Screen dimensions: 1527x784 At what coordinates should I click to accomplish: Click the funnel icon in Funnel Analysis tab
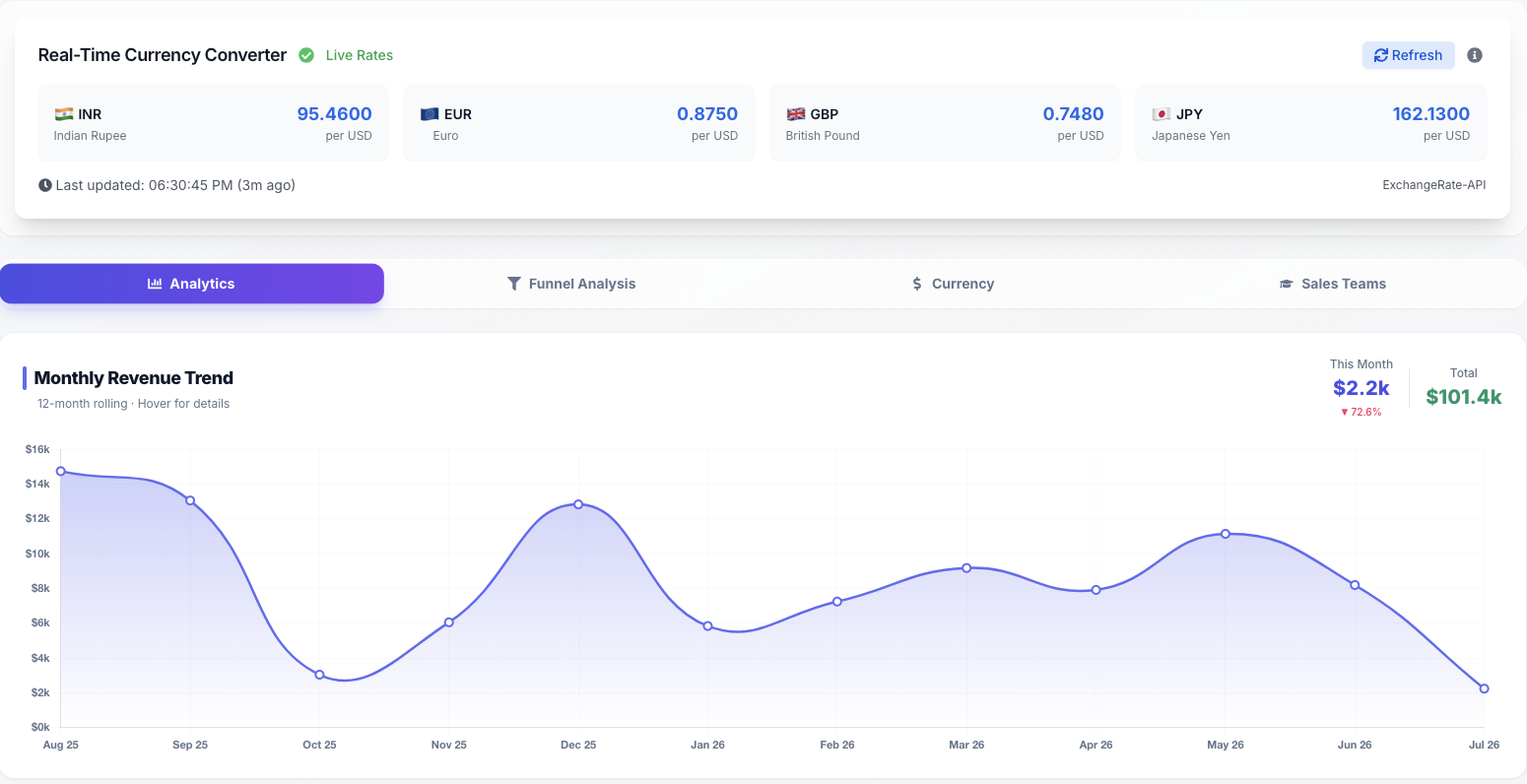click(x=514, y=284)
